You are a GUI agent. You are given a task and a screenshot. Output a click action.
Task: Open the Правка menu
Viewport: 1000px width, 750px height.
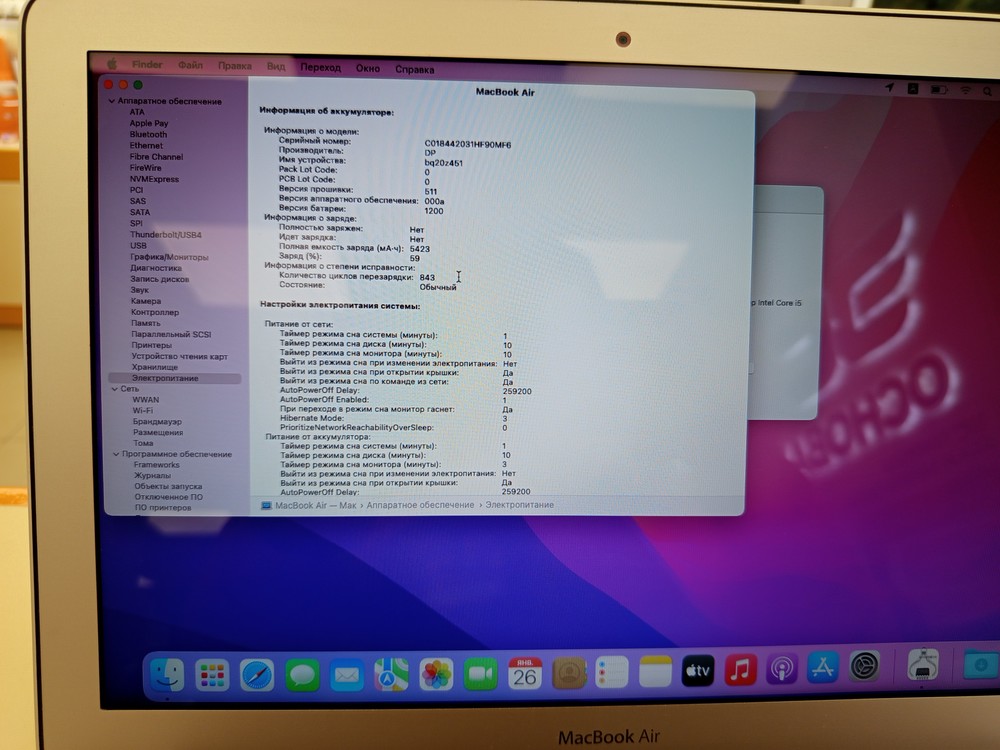pos(235,66)
